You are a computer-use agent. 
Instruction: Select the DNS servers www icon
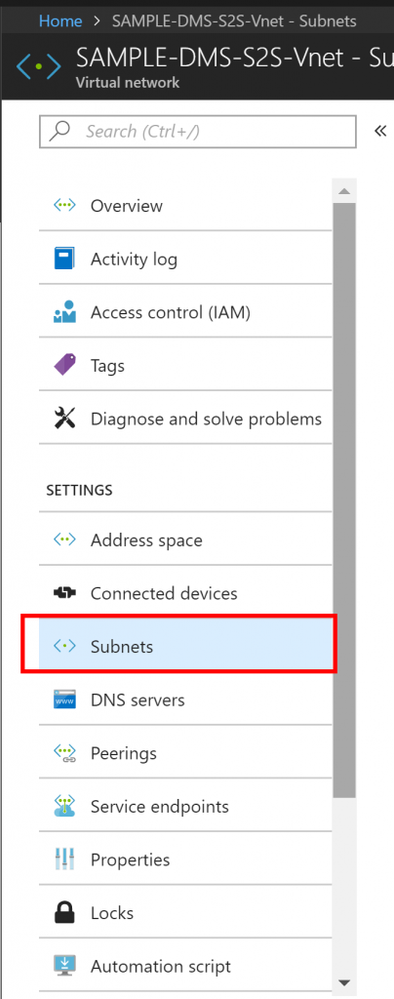pyautogui.click(x=64, y=700)
